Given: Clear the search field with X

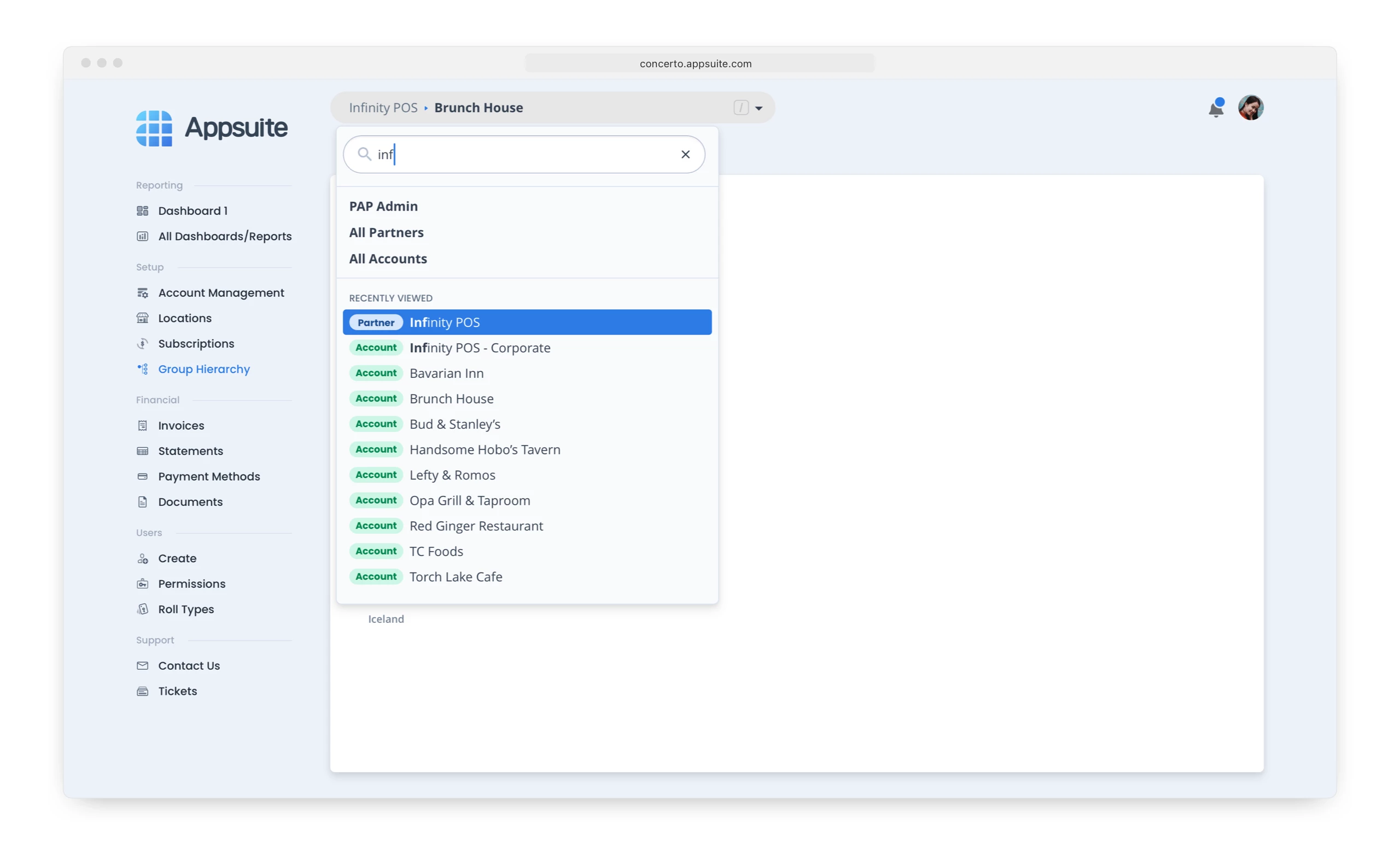Looking at the screenshot, I should click(x=685, y=155).
